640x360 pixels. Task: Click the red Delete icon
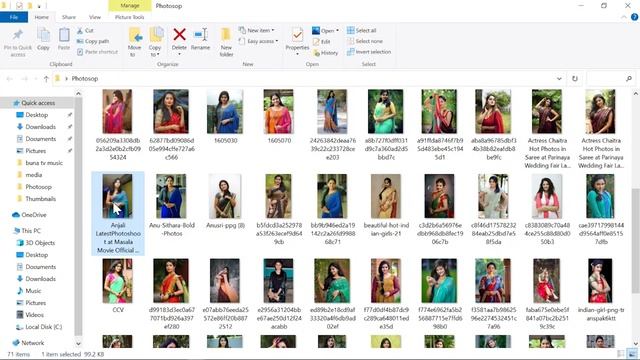[x=179, y=35]
